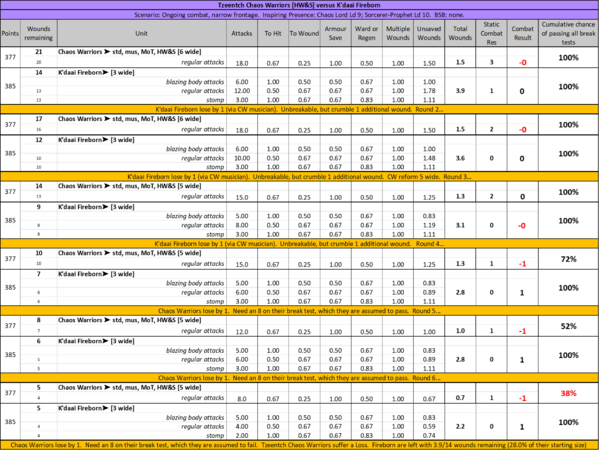Click the 'Ward or Regen' column header
Image resolution: width=599 pixels, height=450 pixels.
pyautogui.click(x=367, y=33)
